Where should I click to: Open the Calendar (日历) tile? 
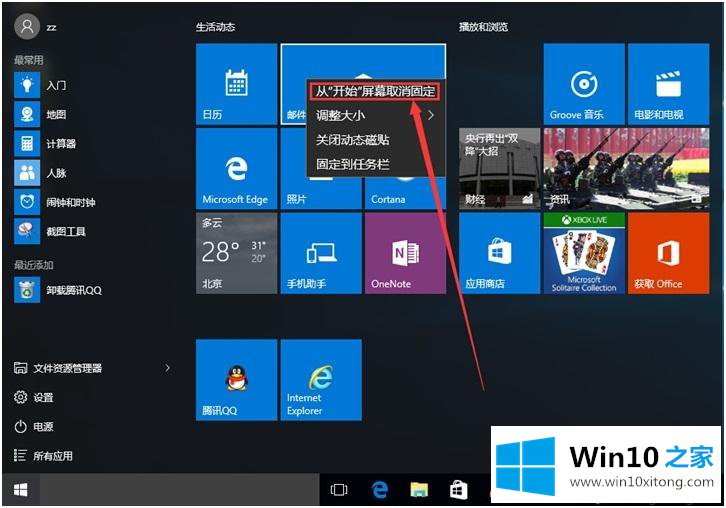click(237, 84)
